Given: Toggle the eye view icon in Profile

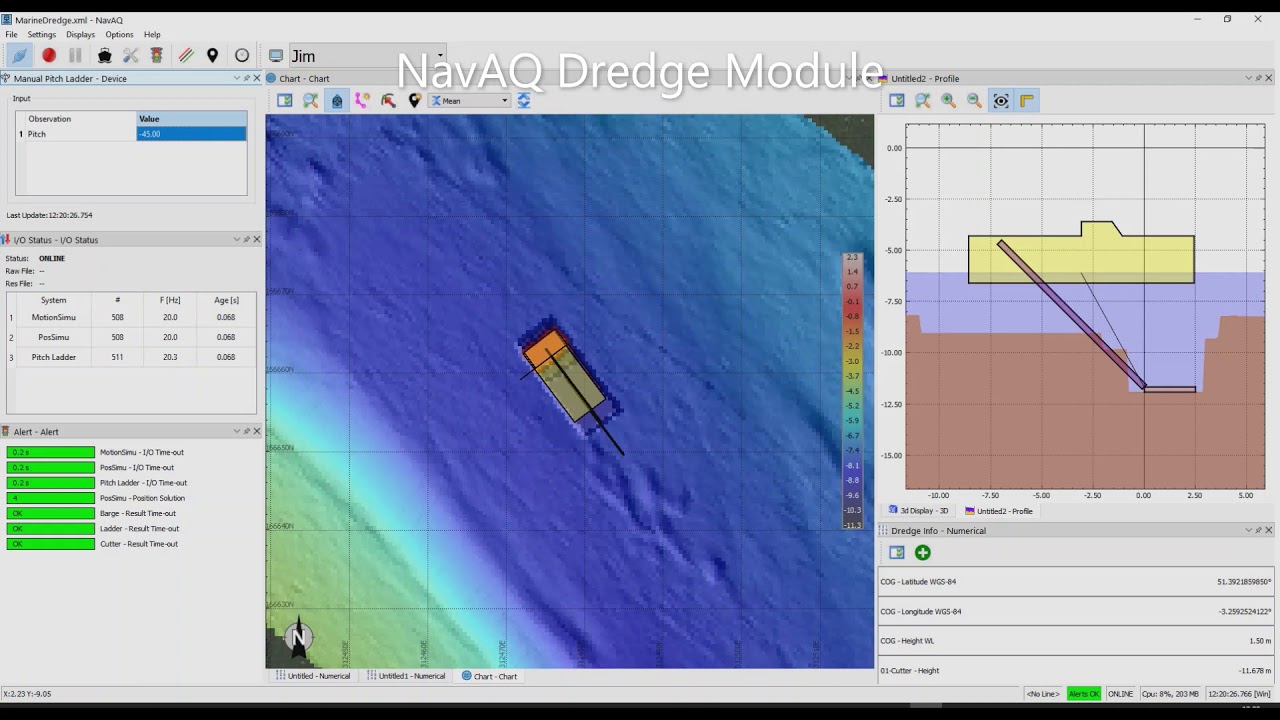Looking at the screenshot, I should point(1000,101).
